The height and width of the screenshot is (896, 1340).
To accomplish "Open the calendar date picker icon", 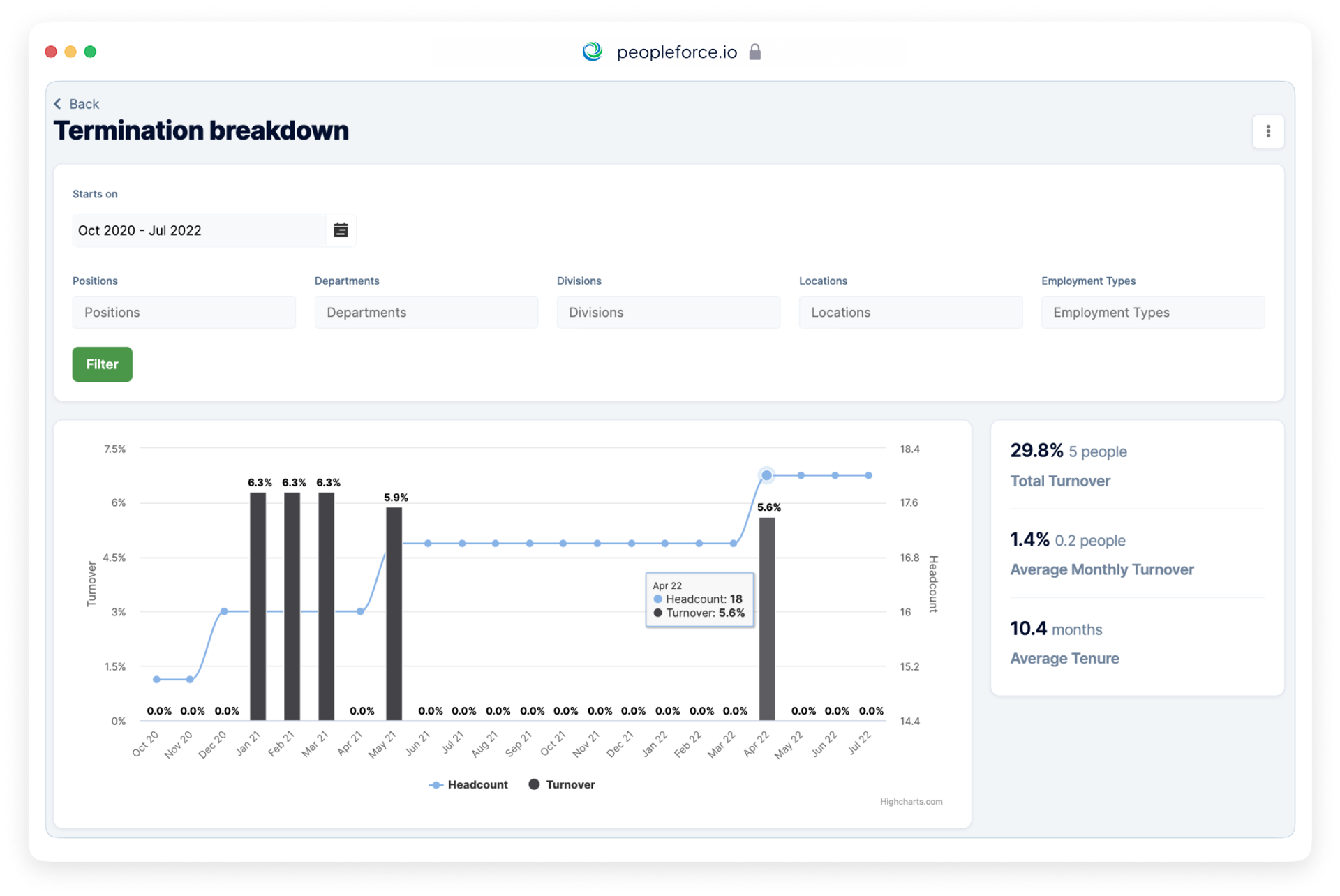I will point(341,230).
